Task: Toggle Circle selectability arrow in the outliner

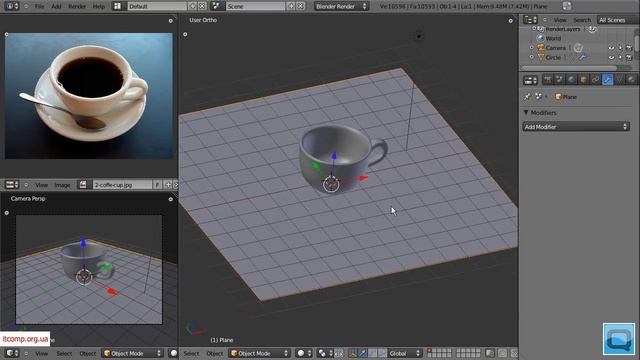Action: 620,58
